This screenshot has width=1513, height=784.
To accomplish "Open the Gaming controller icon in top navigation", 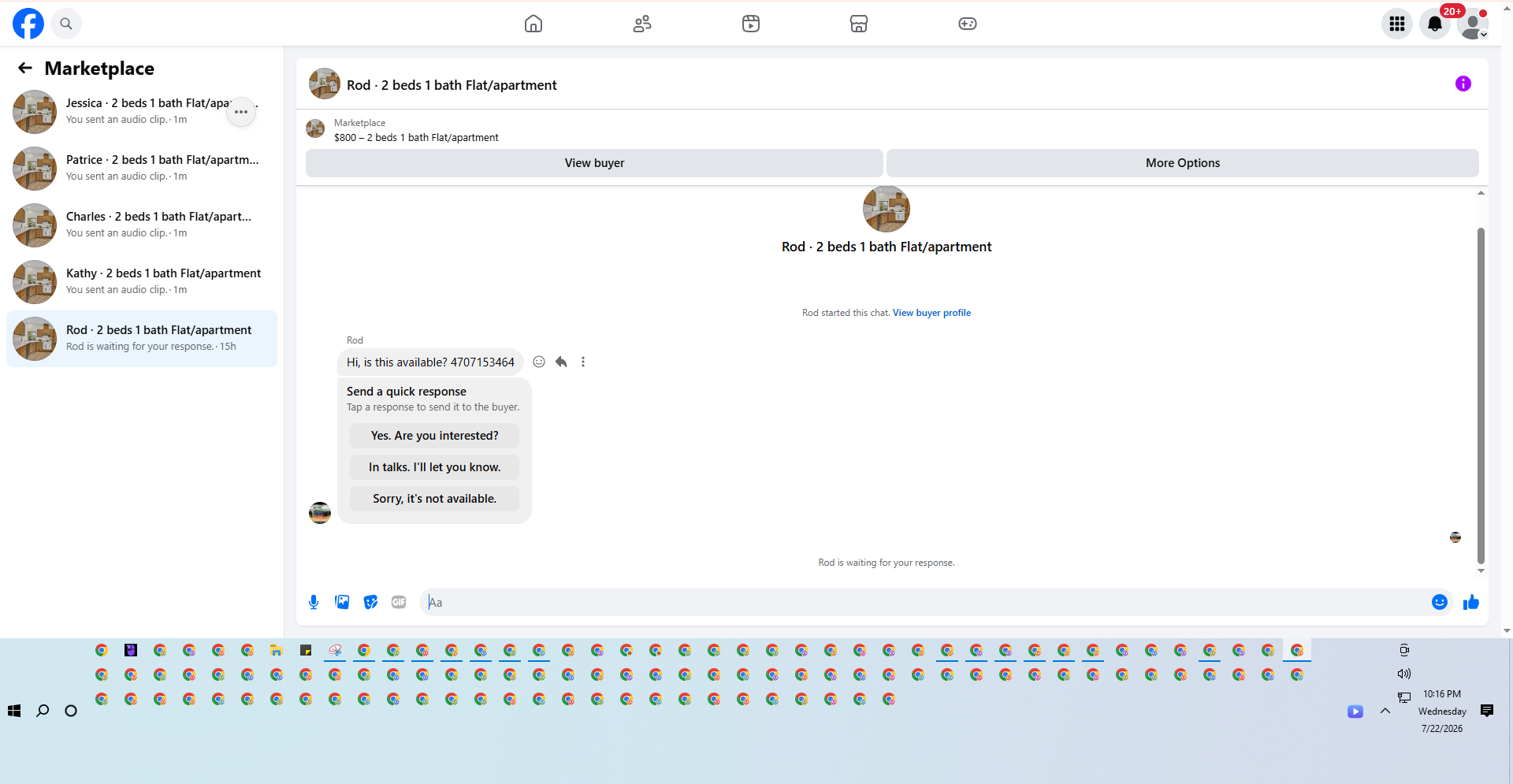I will tap(968, 24).
